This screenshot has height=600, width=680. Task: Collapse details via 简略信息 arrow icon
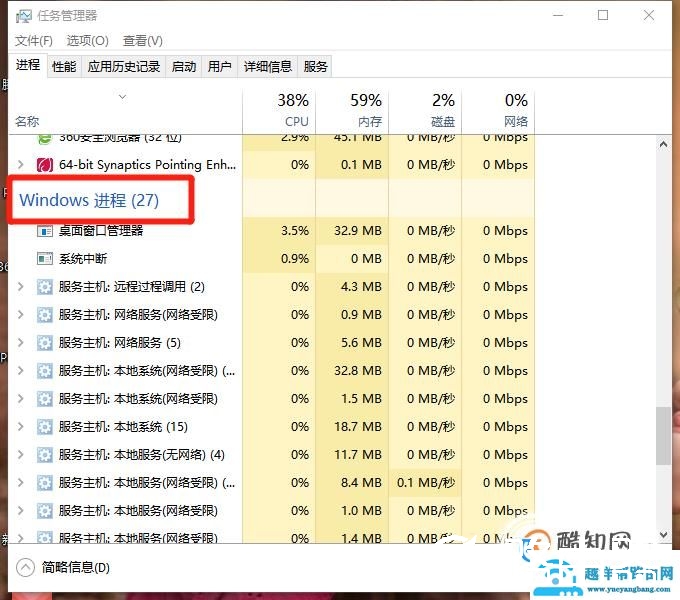pos(26,567)
